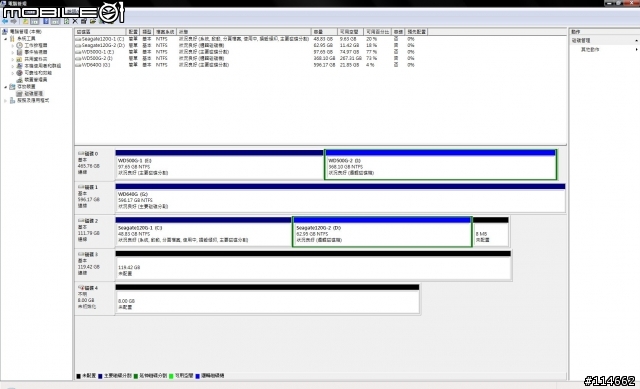Select Services and Applications tree node

coord(29,100)
